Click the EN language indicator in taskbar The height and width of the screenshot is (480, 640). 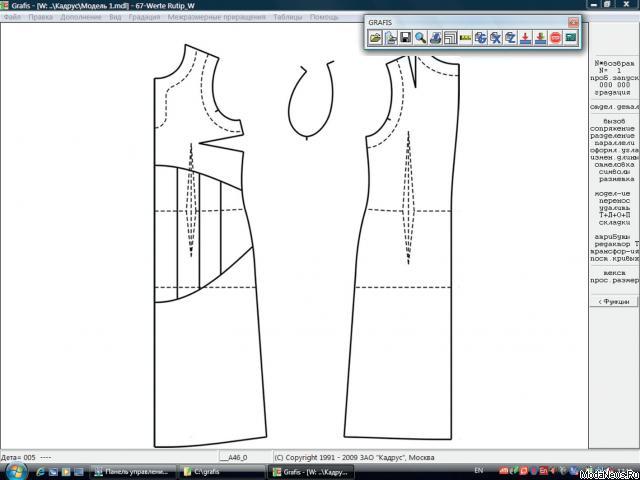[479, 471]
